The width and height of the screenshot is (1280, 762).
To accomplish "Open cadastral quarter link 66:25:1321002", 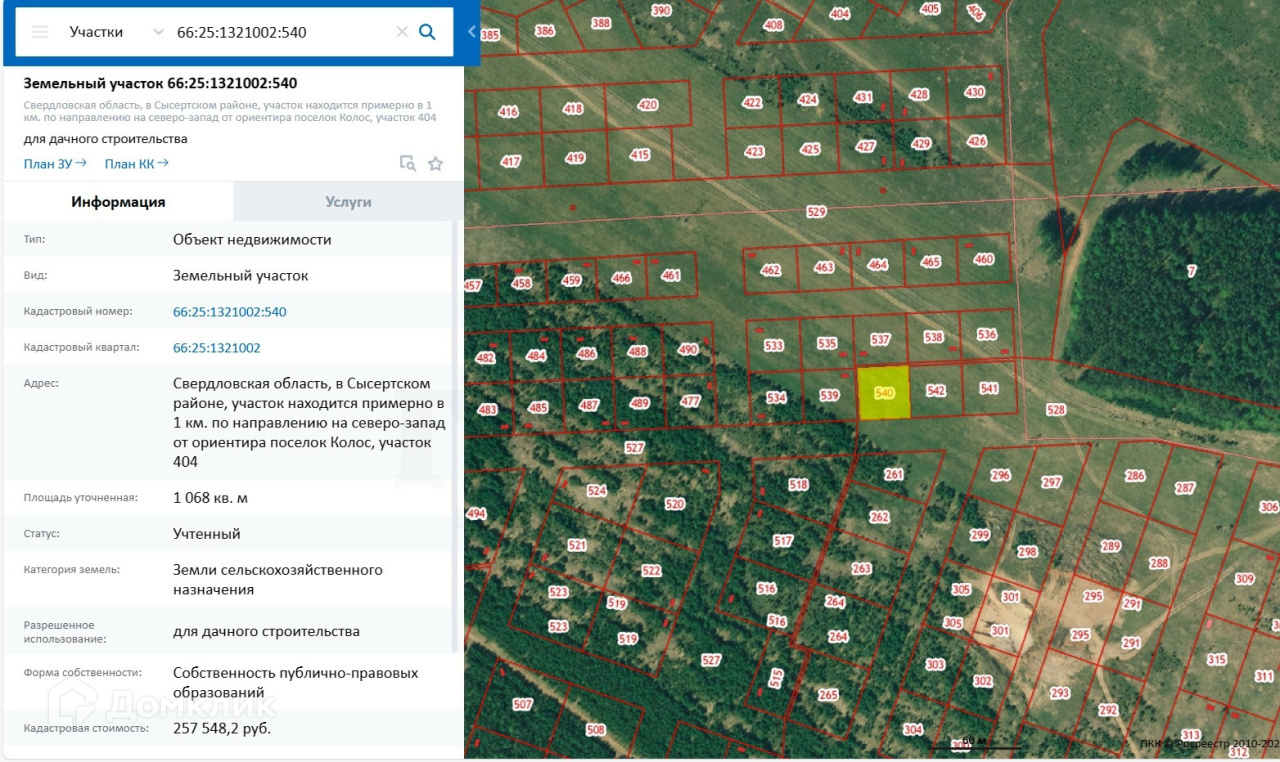I will click(216, 348).
